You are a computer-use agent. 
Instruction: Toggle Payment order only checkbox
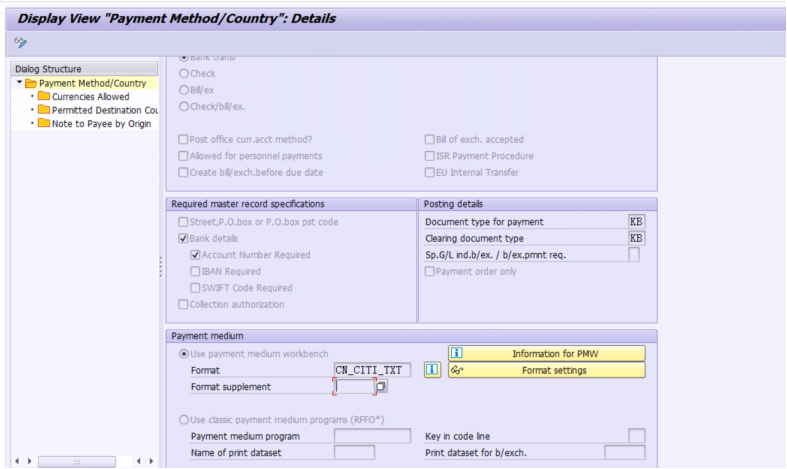point(430,271)
